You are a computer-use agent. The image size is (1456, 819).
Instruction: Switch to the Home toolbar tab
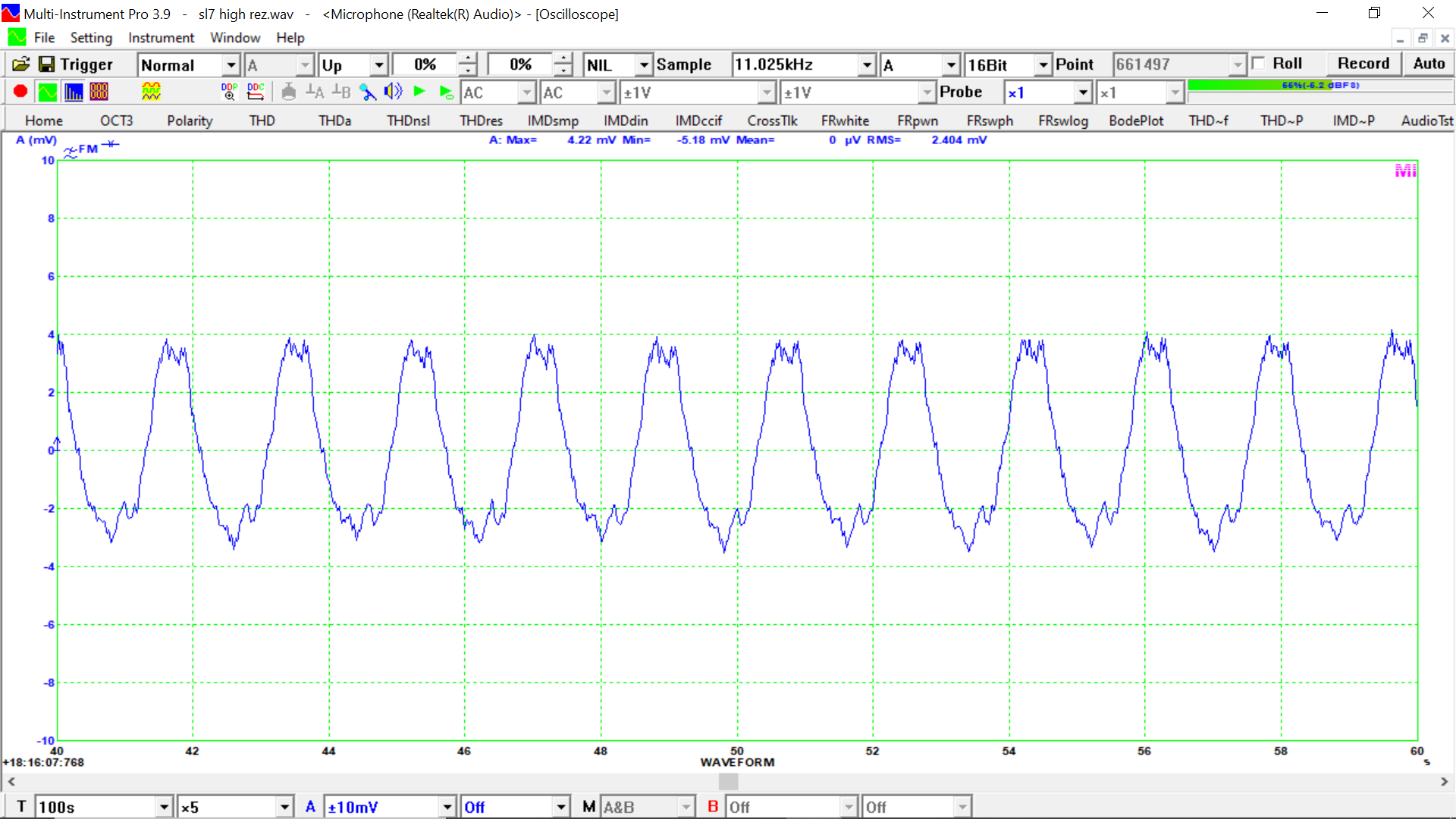44,121
